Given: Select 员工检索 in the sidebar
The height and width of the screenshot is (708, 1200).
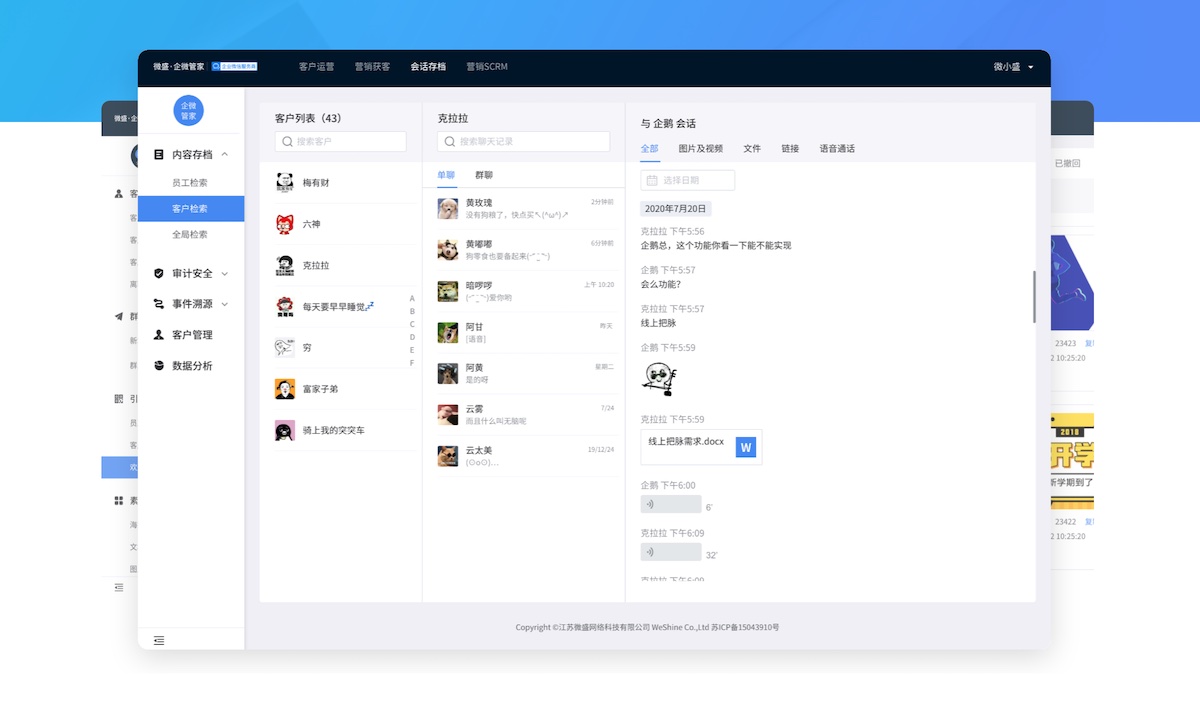Looking at the screenshot, I should tap(190, 183).
